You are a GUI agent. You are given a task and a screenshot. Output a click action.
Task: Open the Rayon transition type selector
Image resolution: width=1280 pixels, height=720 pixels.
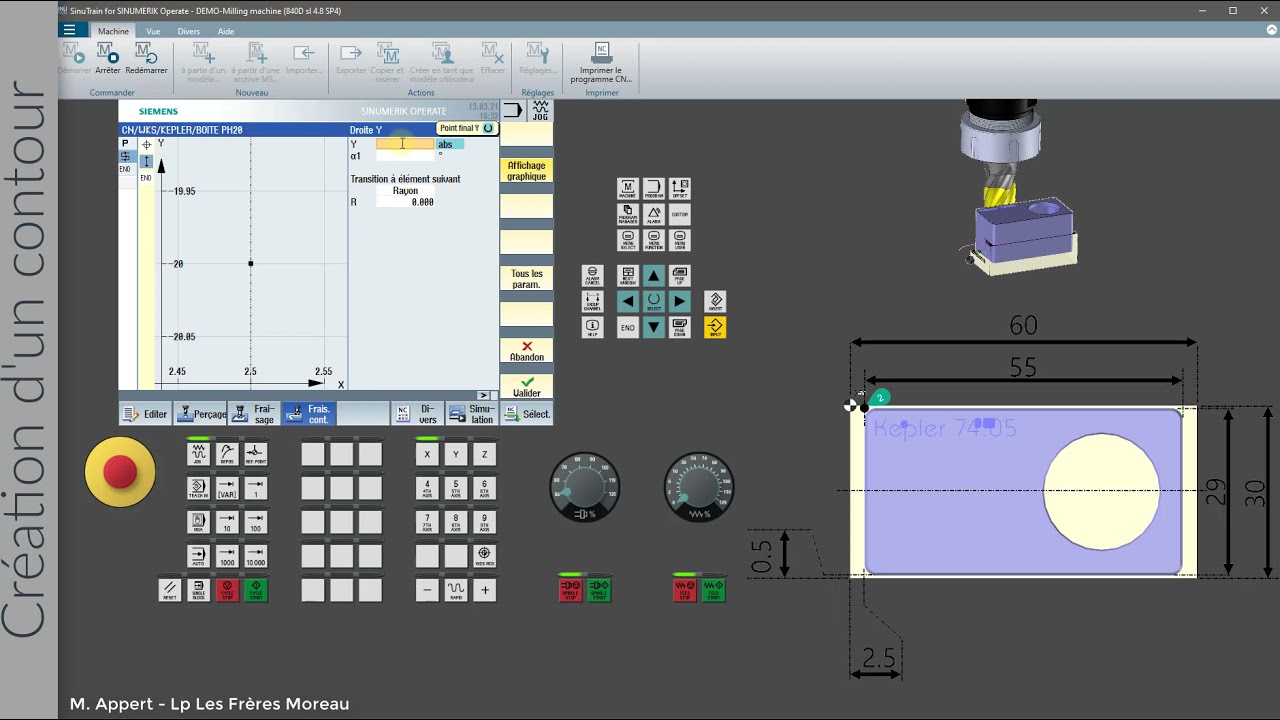[x=405, y=190]
